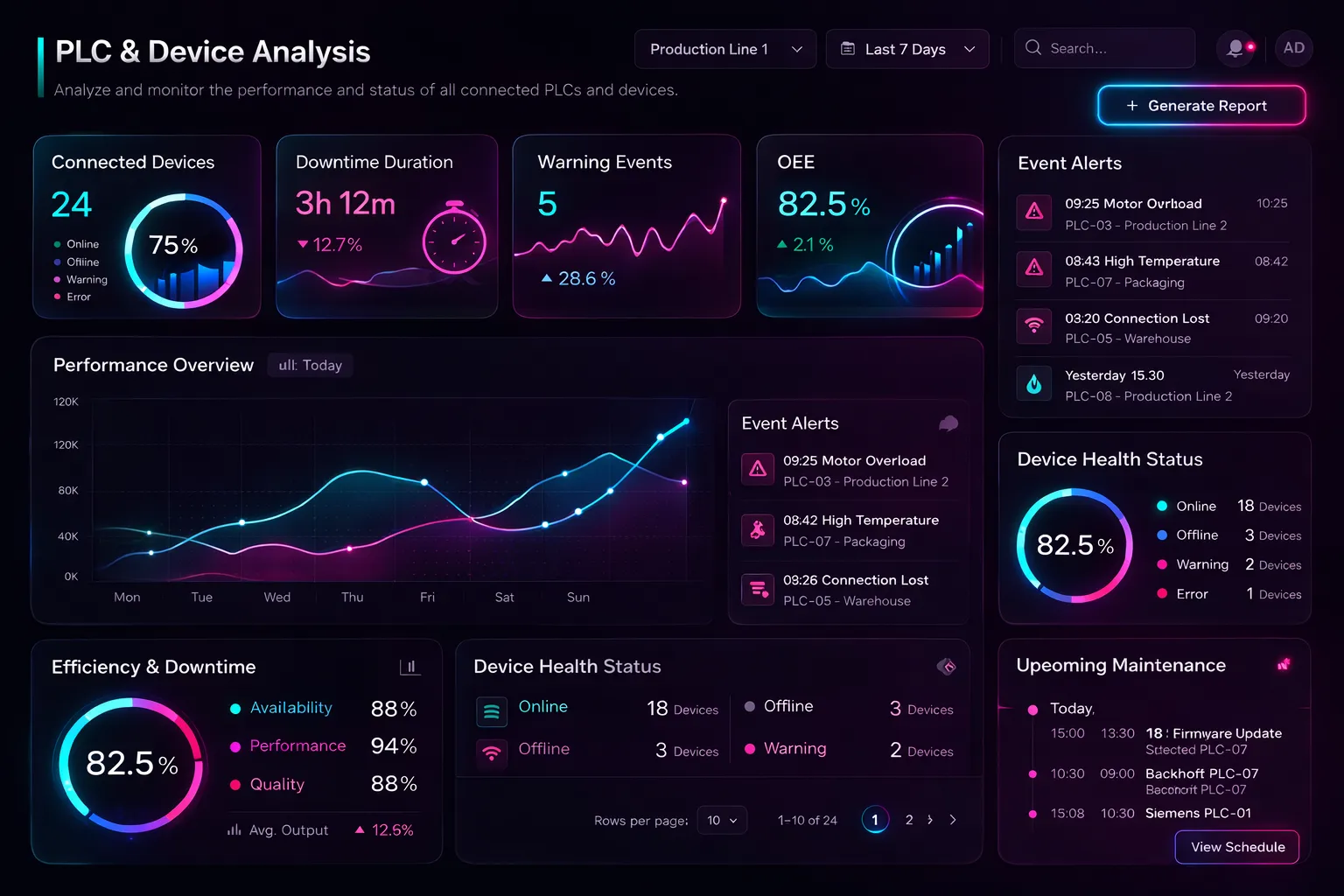Screen dimensions: 1344x896
Task: Click the droplet icon beside Yesterday 15.30
Action: tap(1034, 383)
